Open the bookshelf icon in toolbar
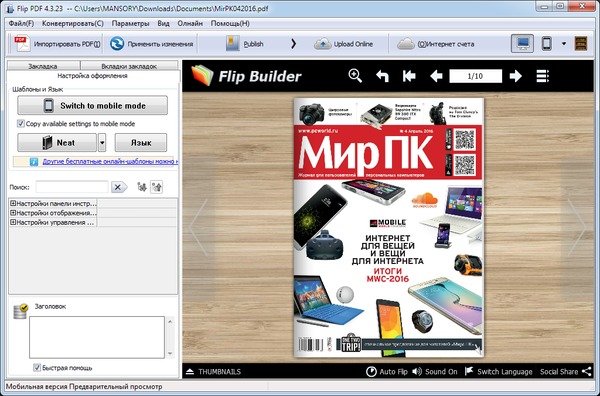 [x=581, y=44]
